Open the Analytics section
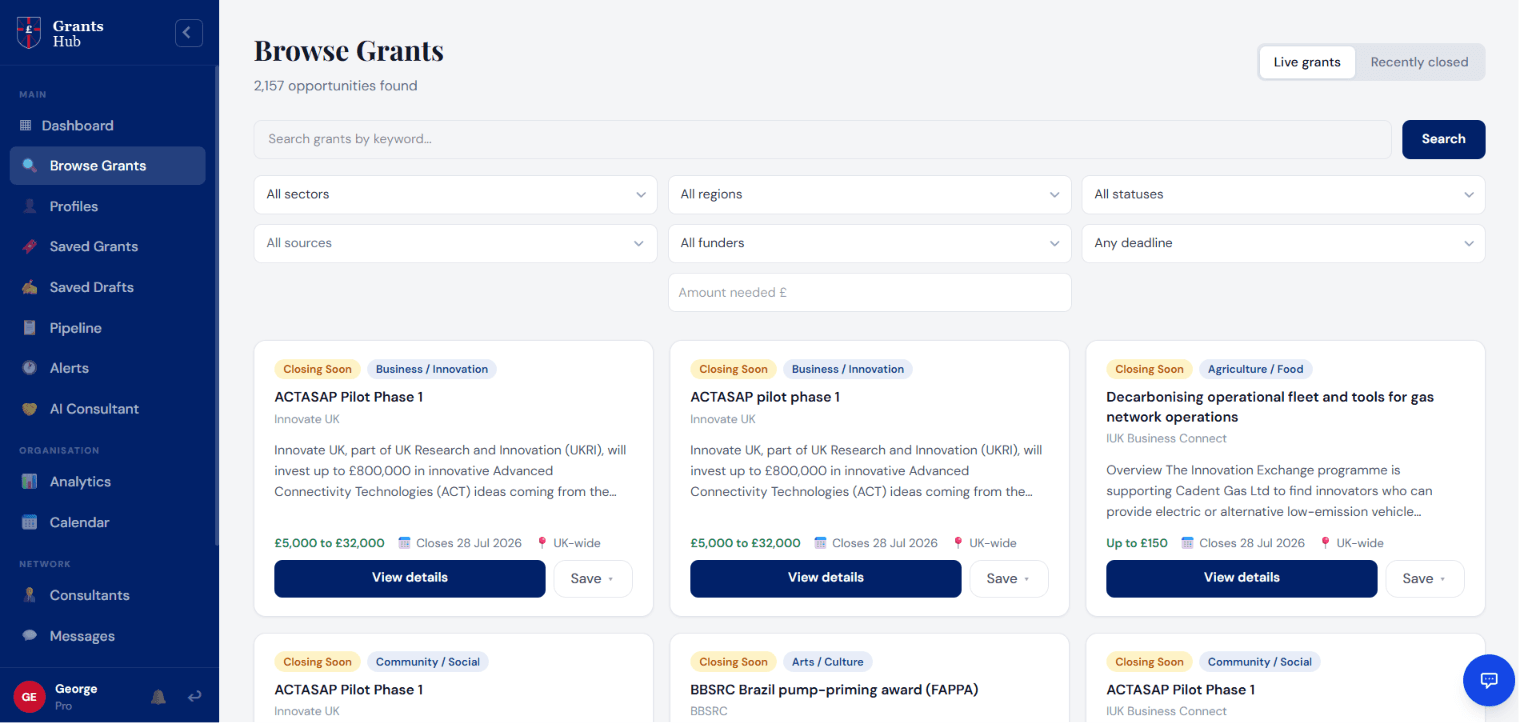 (x=108, y=482)
